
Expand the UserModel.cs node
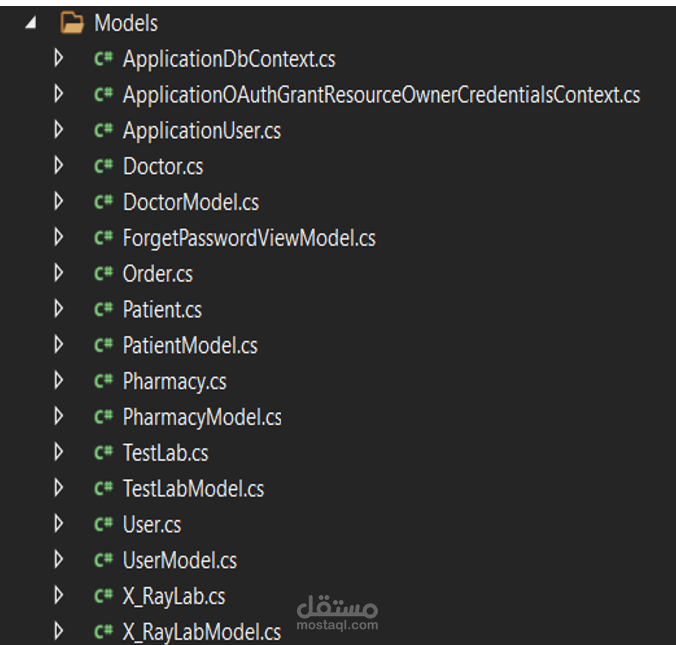coord(58,560)
